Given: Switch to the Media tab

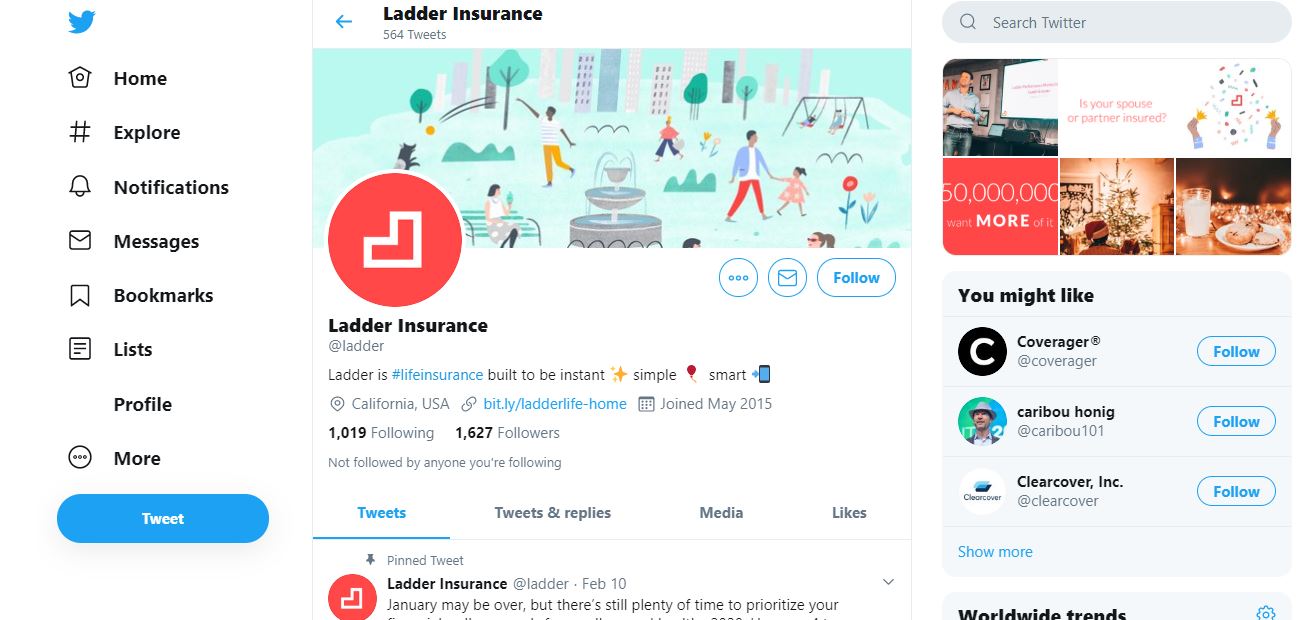Looking at the screenshot, I should [721, 512].
